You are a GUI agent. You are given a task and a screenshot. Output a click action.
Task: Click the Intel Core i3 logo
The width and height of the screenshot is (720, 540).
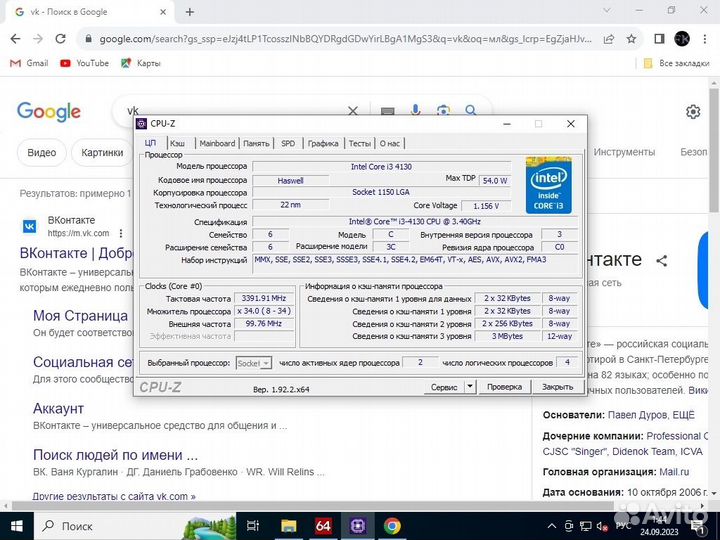[548, 185]
